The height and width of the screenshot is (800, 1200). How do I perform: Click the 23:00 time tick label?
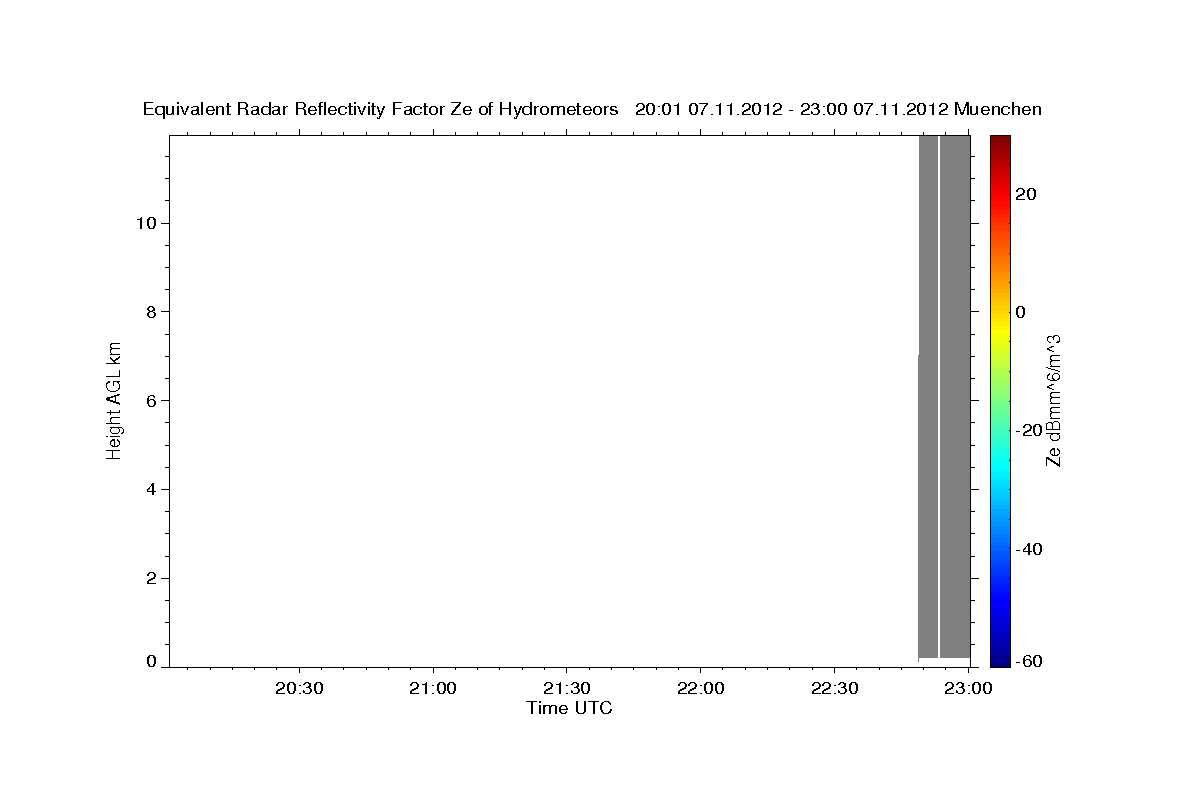pyautogui.click(x=967, y=689)
